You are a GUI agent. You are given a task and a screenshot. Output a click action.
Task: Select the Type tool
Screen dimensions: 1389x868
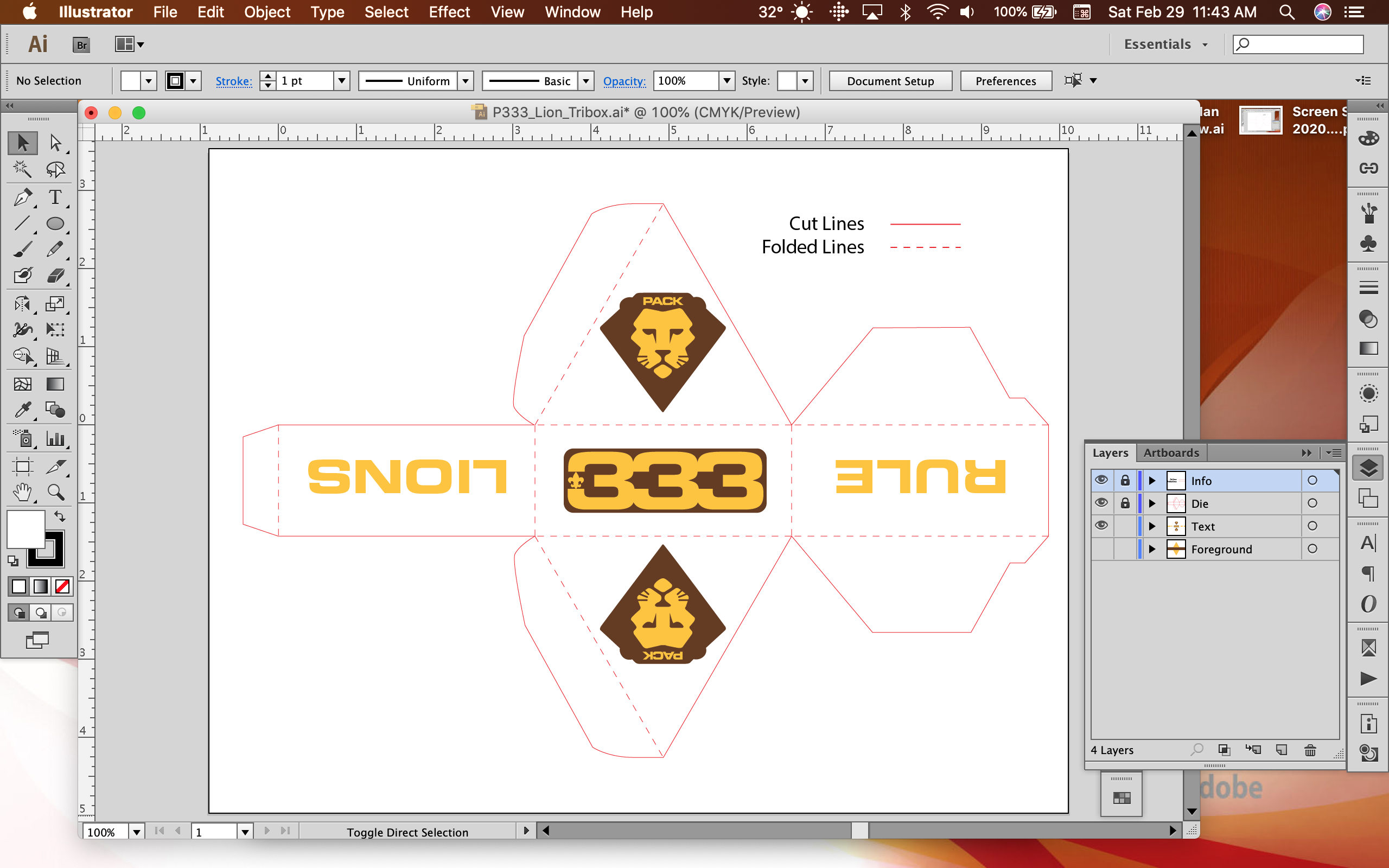[55, 197]
